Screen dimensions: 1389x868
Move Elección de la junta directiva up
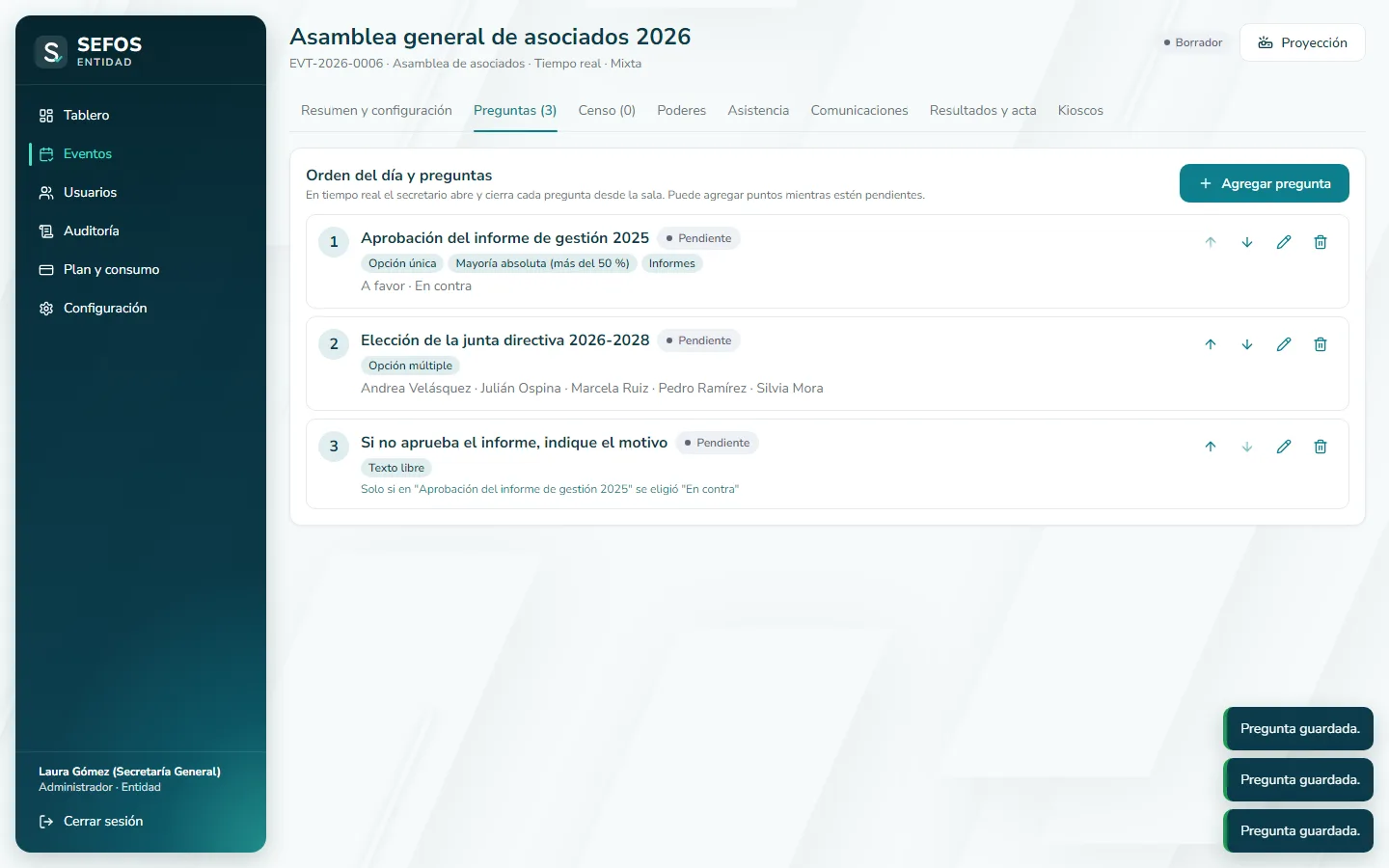pyautogui.click(x=1211, y=344)
